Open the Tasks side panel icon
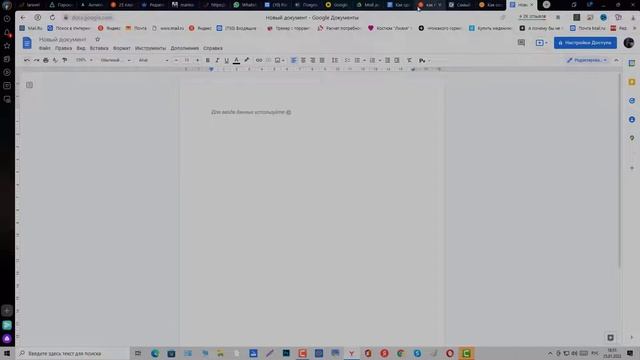Viewport: 640px width, 360px height. pyautogui.click(x=631, y=101)
